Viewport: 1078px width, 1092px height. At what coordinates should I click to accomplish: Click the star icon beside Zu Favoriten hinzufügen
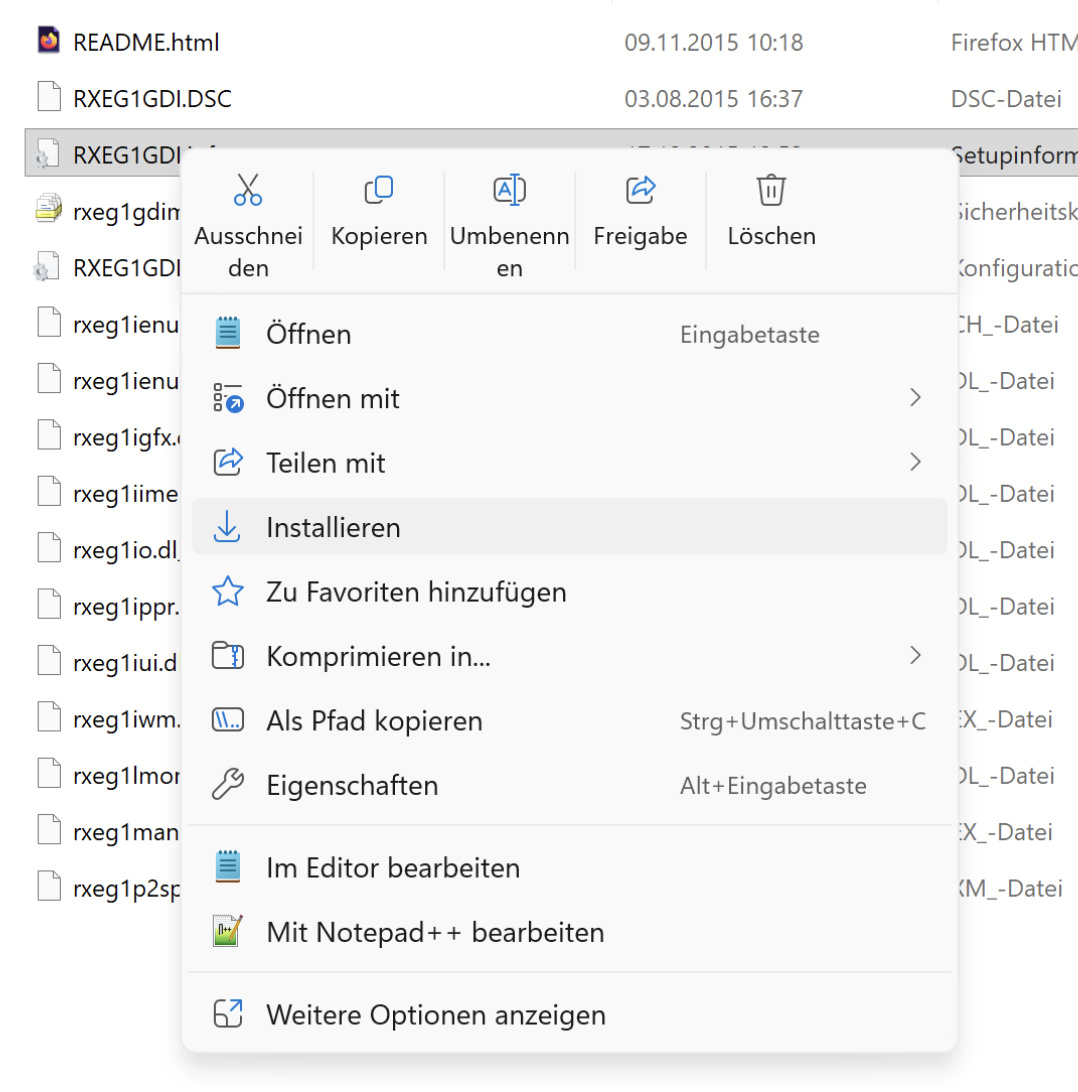[x=228, y=591]
